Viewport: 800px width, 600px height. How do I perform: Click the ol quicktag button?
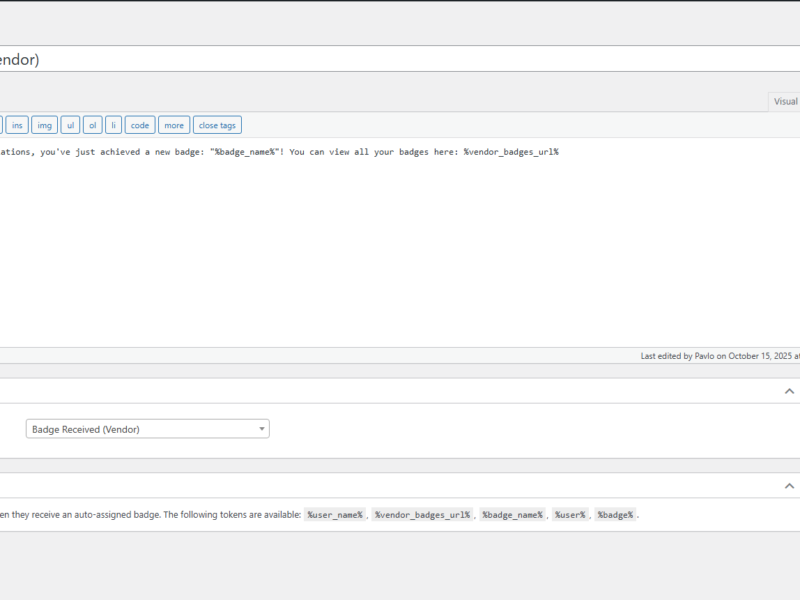point(92,125)
